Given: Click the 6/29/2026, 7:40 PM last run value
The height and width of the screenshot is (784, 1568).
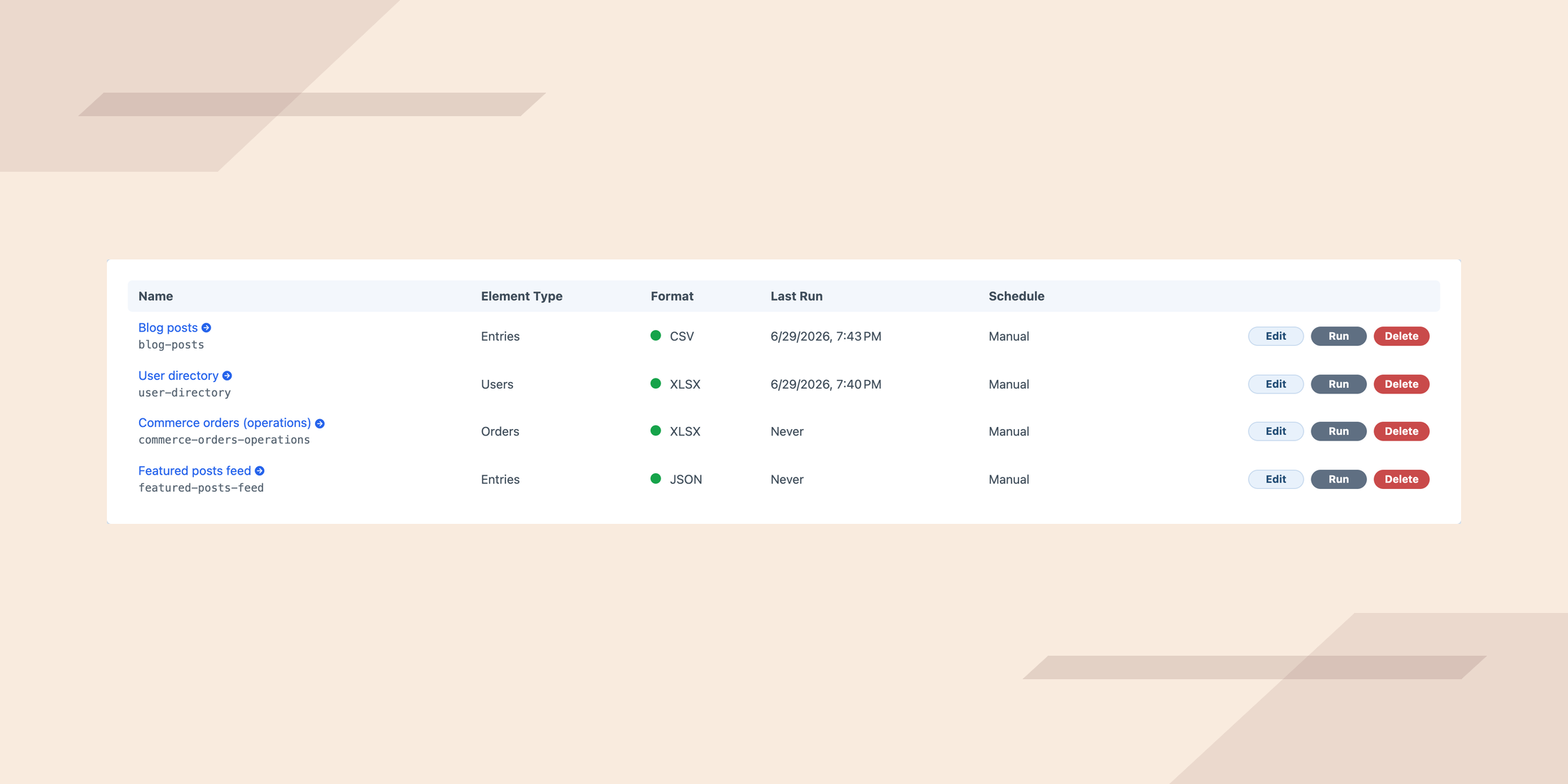Looking at the screenshot, I should tap(826, 384).
